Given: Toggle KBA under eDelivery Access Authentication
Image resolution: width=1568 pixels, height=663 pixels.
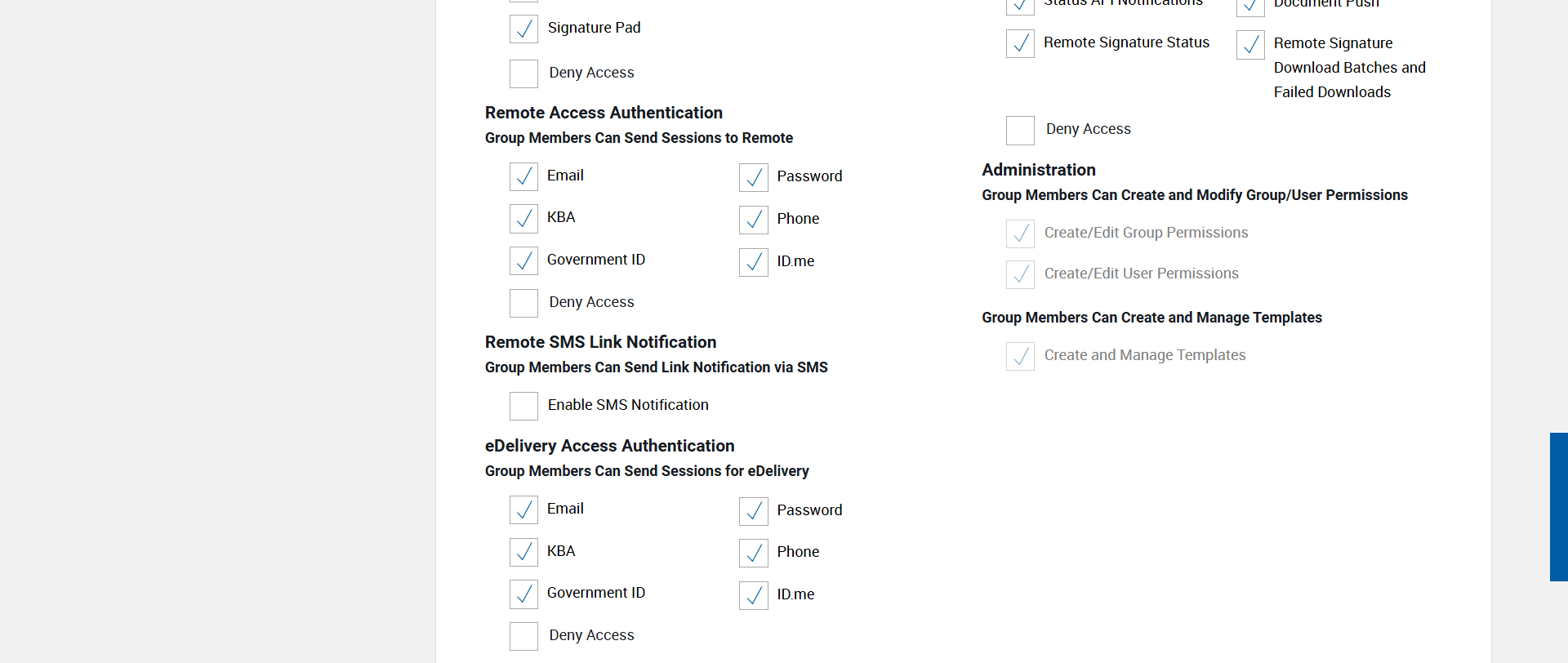Looking at the screenshot, I should click(523, 552).
